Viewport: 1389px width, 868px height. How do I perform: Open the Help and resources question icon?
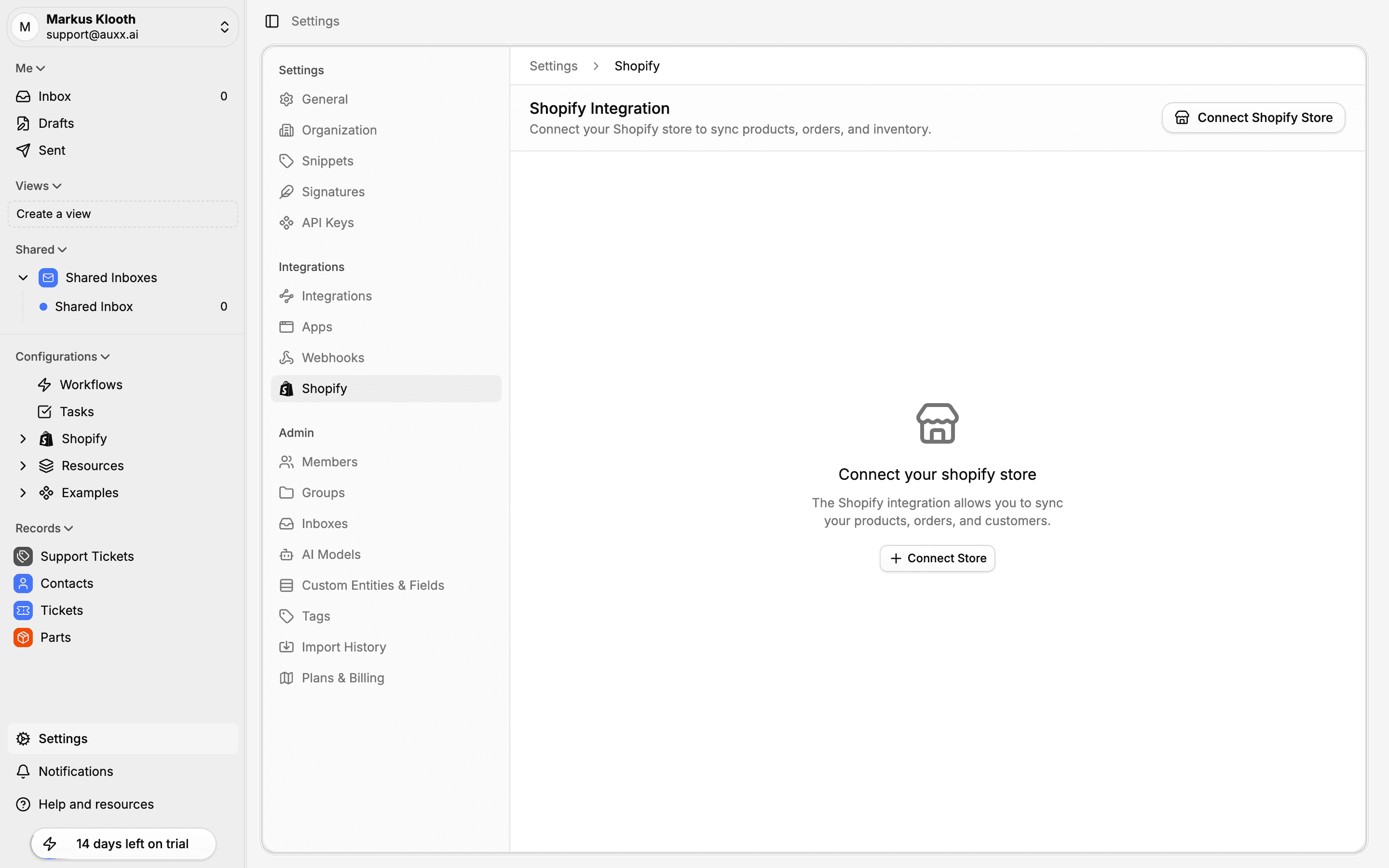[x=23, y=804]
